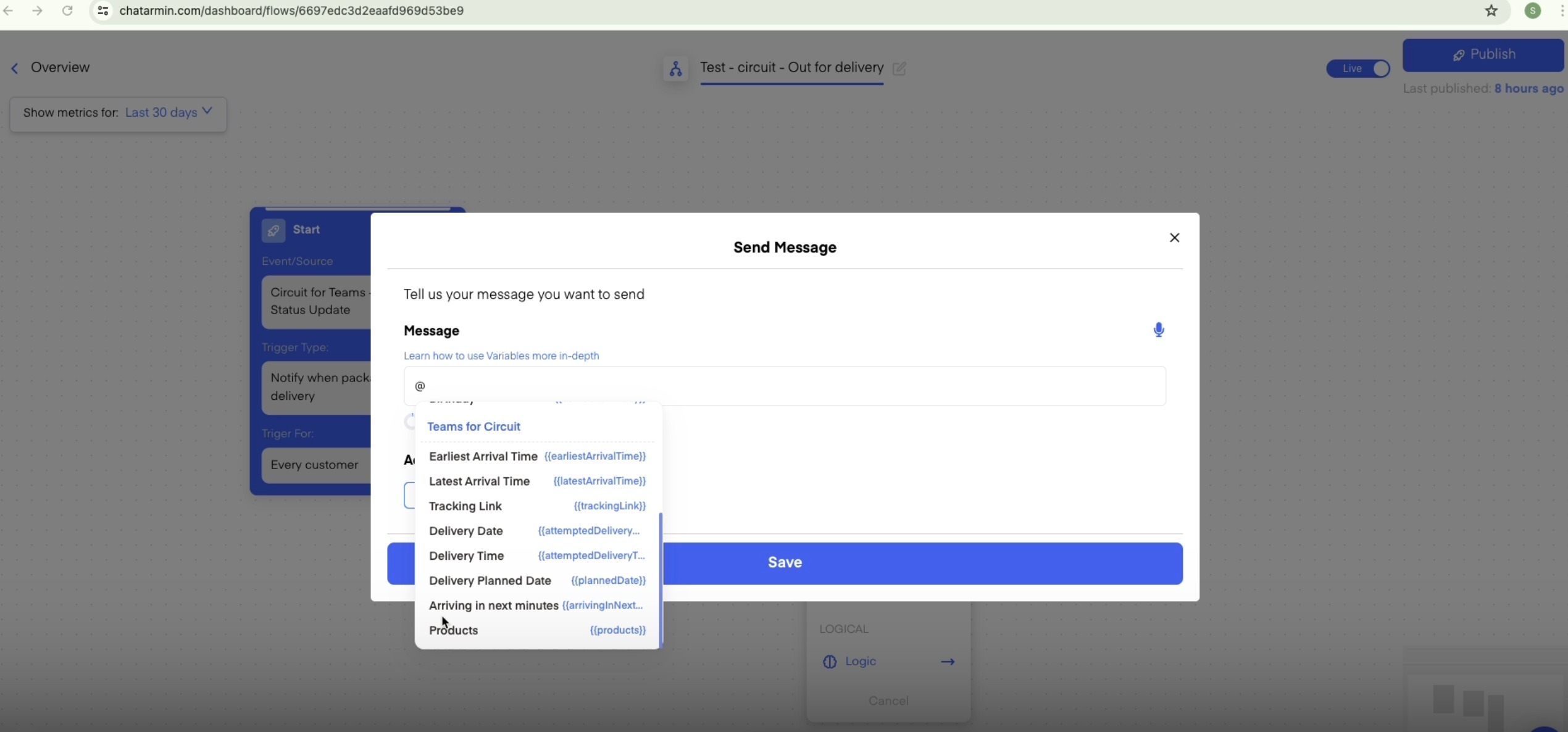Focus the Message text field
The image size is (1568, 732).
[785, 386]
